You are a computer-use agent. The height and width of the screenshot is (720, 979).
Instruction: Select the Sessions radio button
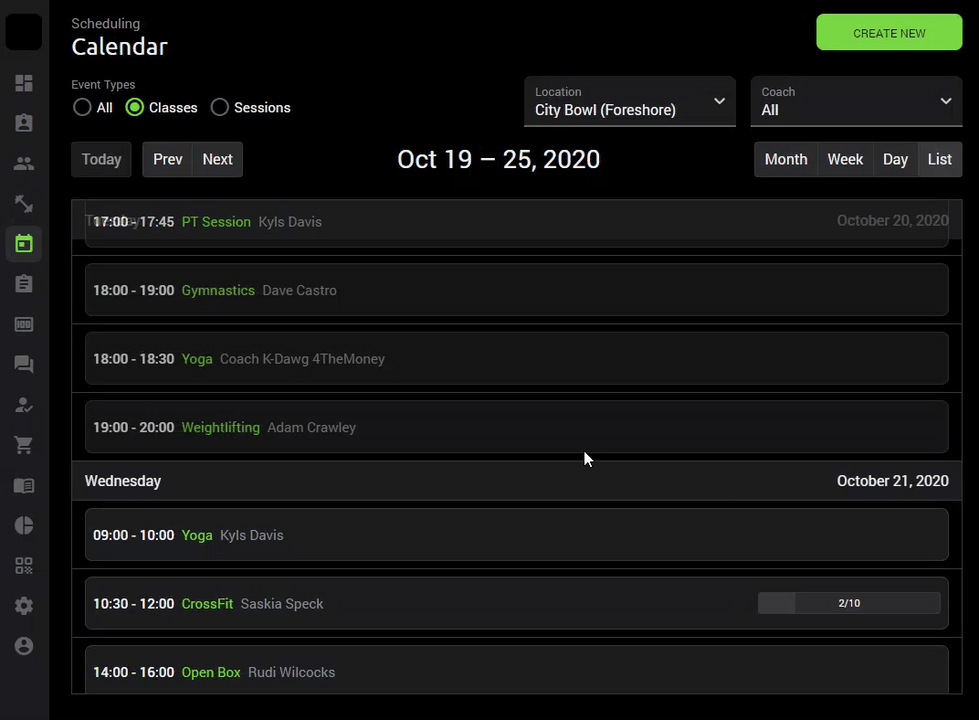pos(220,107)
